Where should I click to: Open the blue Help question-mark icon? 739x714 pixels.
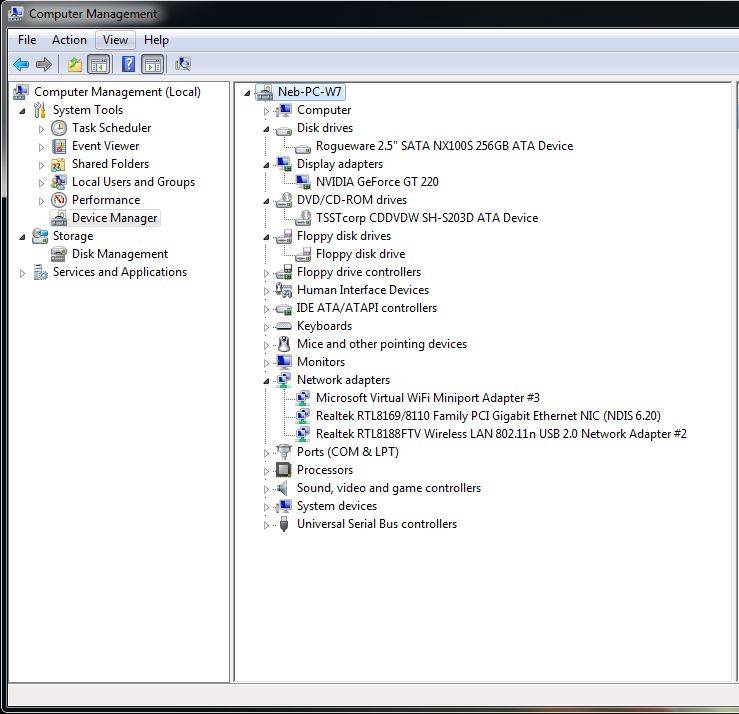pos(129,64)
